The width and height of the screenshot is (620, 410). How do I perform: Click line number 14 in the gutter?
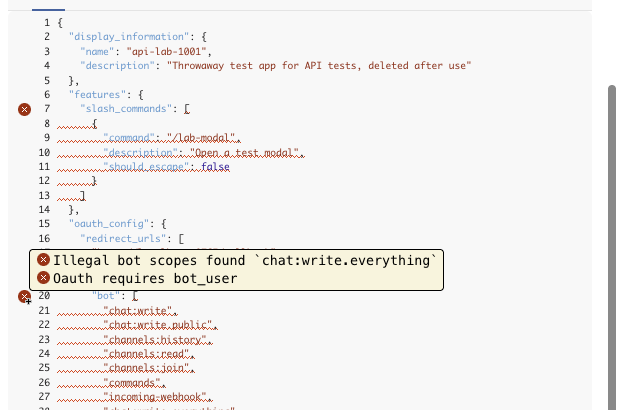pyautogui.click(x=44, y=210)
